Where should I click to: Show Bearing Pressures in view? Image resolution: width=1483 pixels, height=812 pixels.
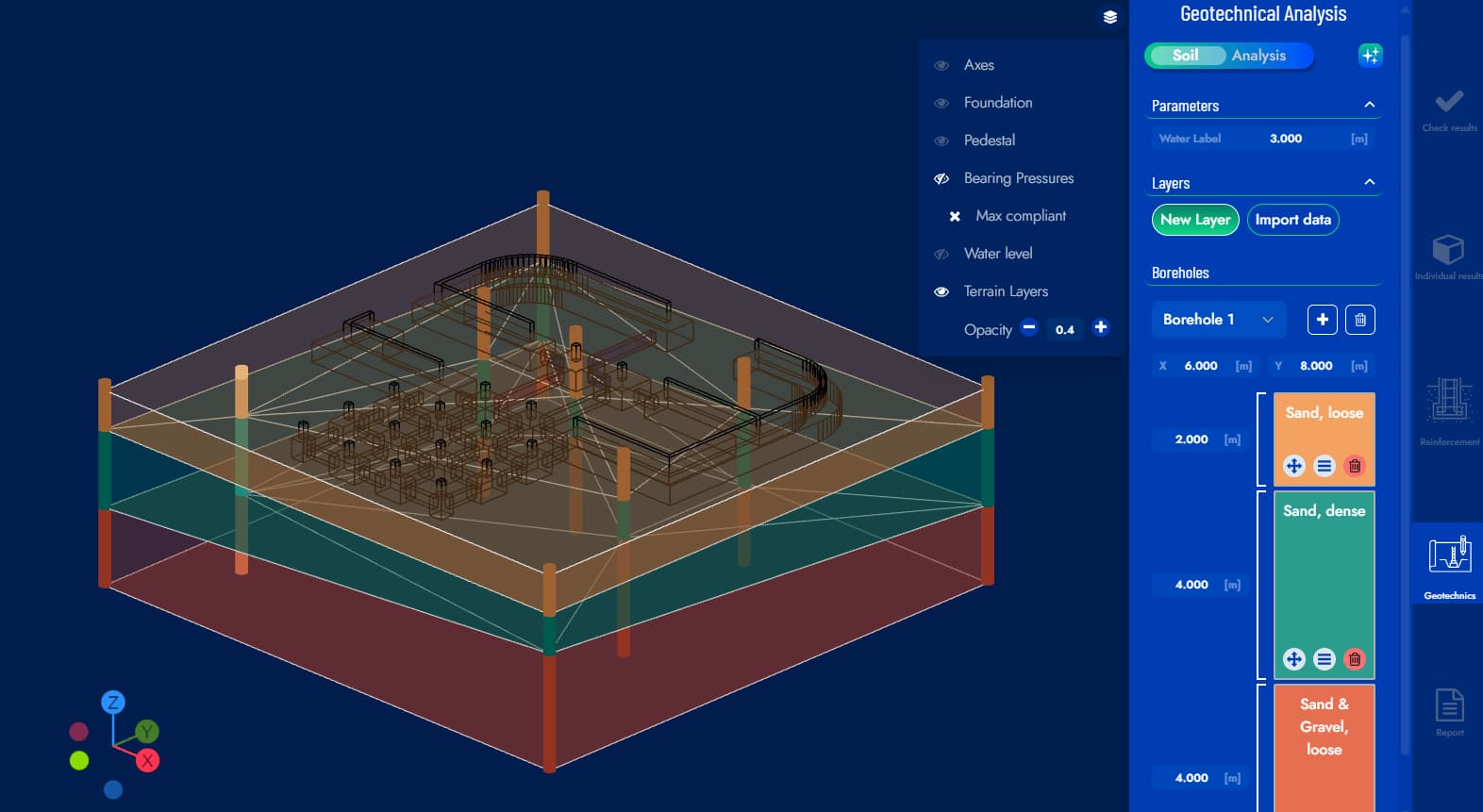941,178
